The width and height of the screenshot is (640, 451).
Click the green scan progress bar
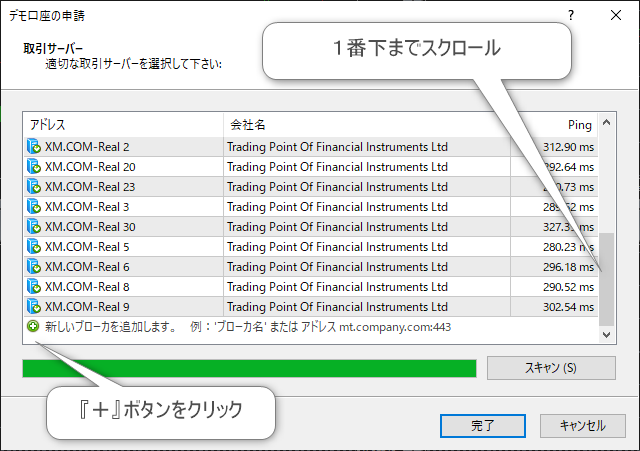(x=249, y=368)
